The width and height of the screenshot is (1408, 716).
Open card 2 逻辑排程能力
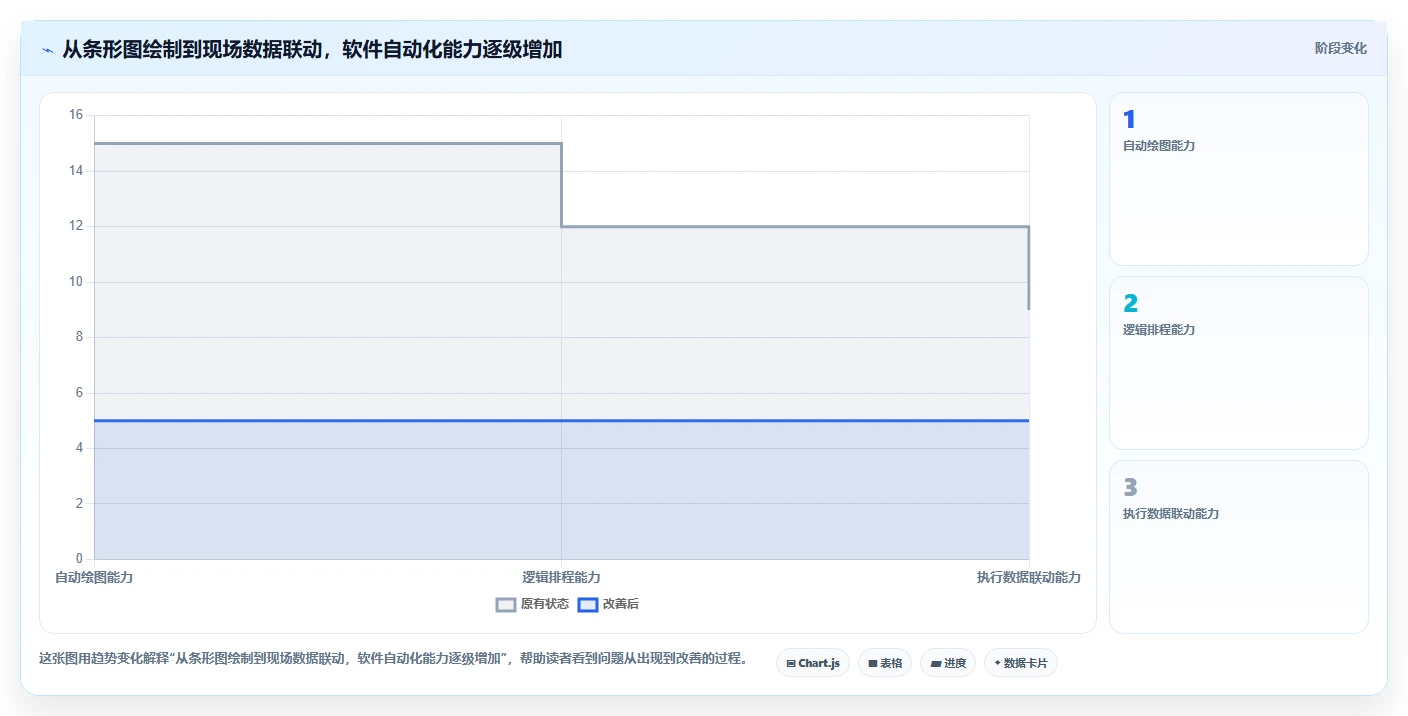point(1238,363)
